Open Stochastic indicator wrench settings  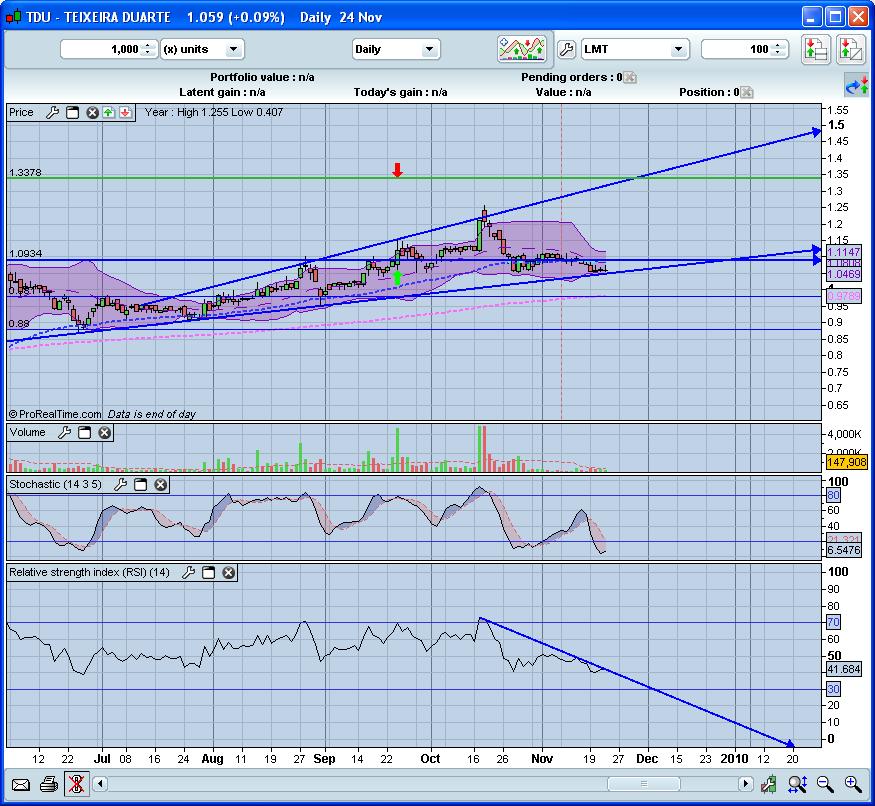[x=121, y=484]
